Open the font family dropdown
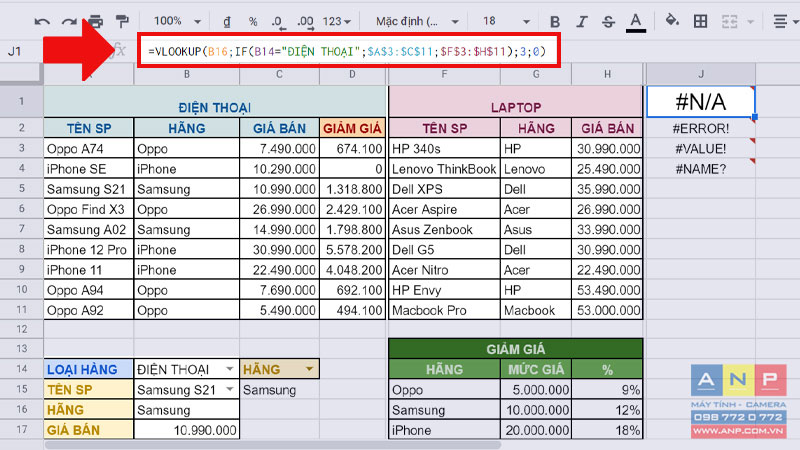 (417, 21)
